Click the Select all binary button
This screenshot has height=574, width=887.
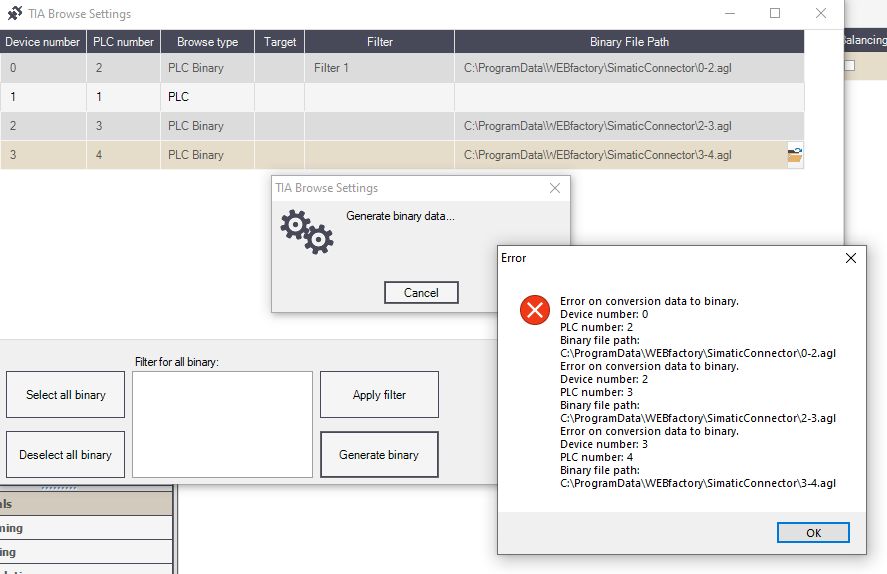click(x=66, y=395)
